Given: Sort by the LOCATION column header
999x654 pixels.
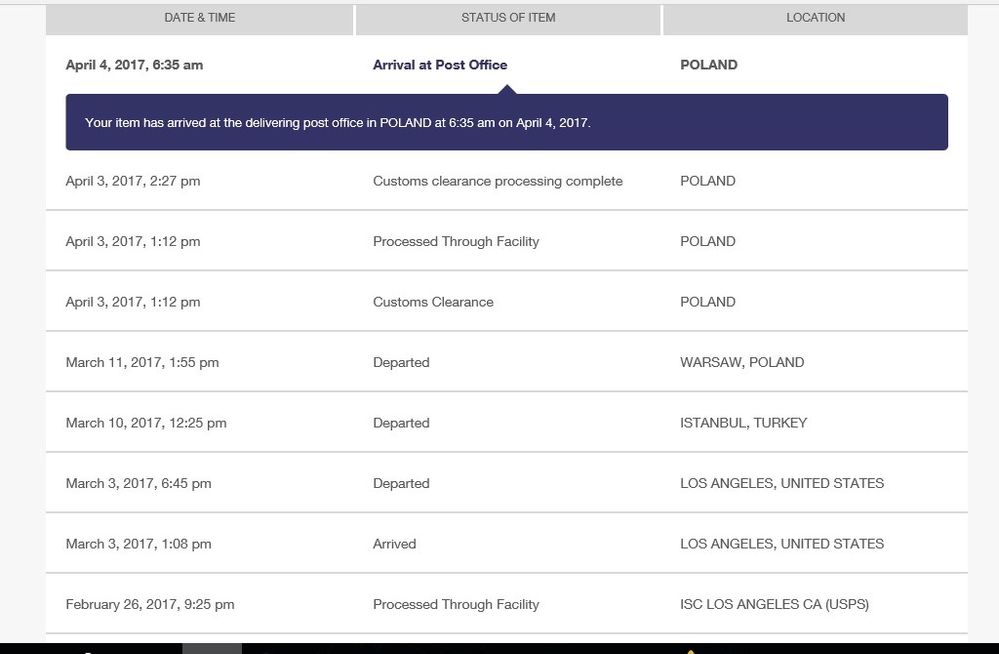Looking at the screenshot, I should (x=815, y=17).
